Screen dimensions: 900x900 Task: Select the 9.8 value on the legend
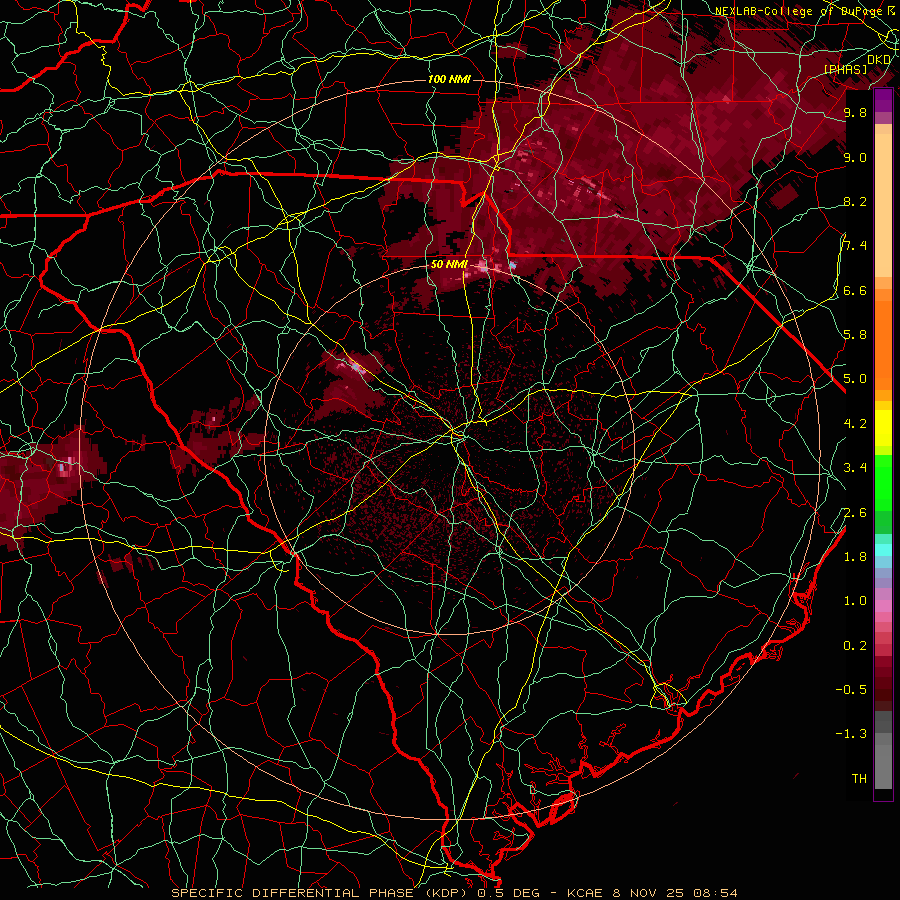click(x=855, y=112)
